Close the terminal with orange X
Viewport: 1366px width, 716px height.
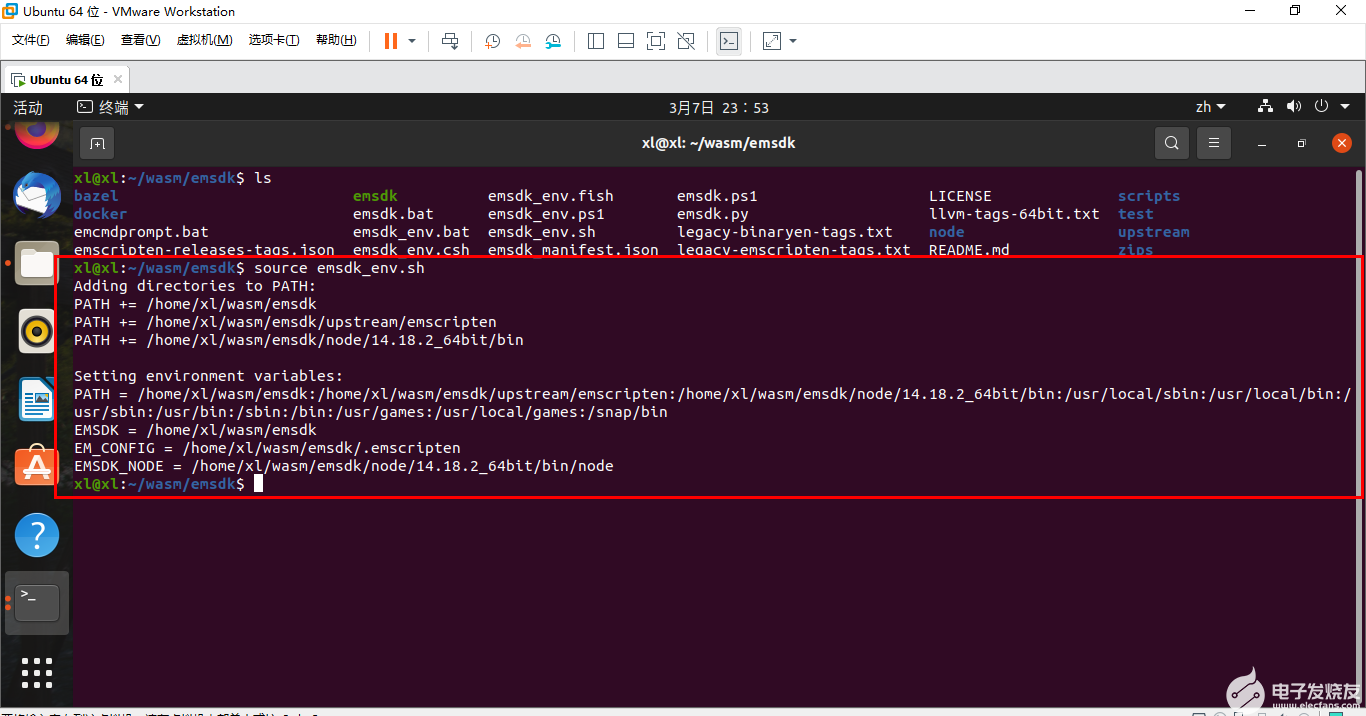coord(1342,143)
